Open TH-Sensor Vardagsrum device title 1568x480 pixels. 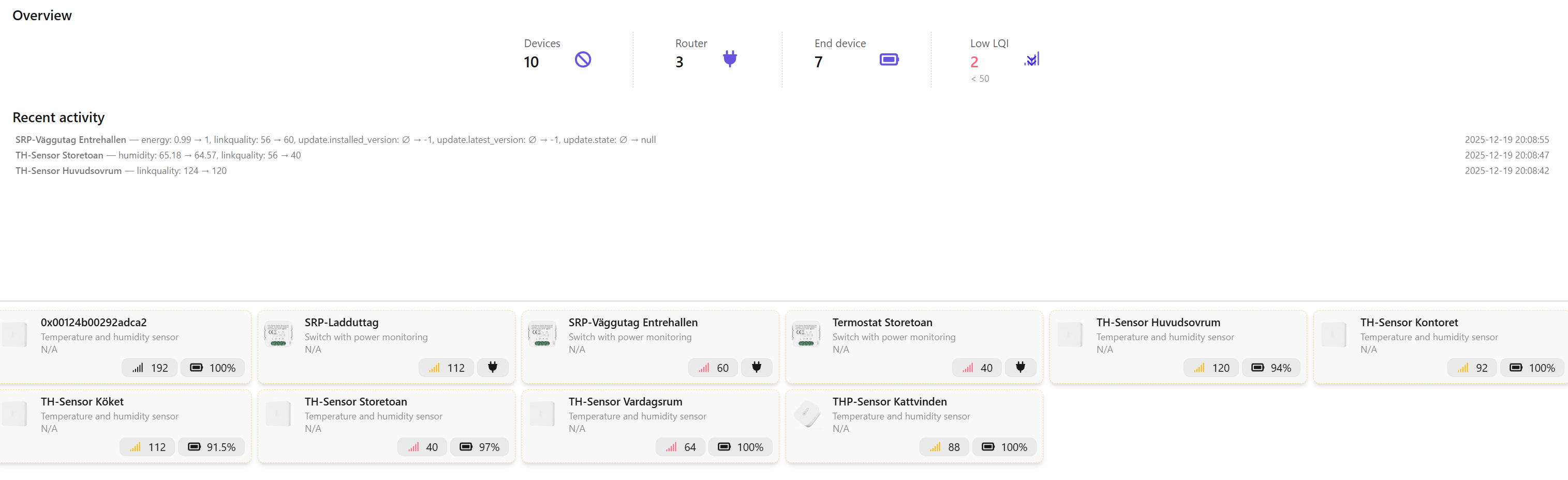[625, 401]
